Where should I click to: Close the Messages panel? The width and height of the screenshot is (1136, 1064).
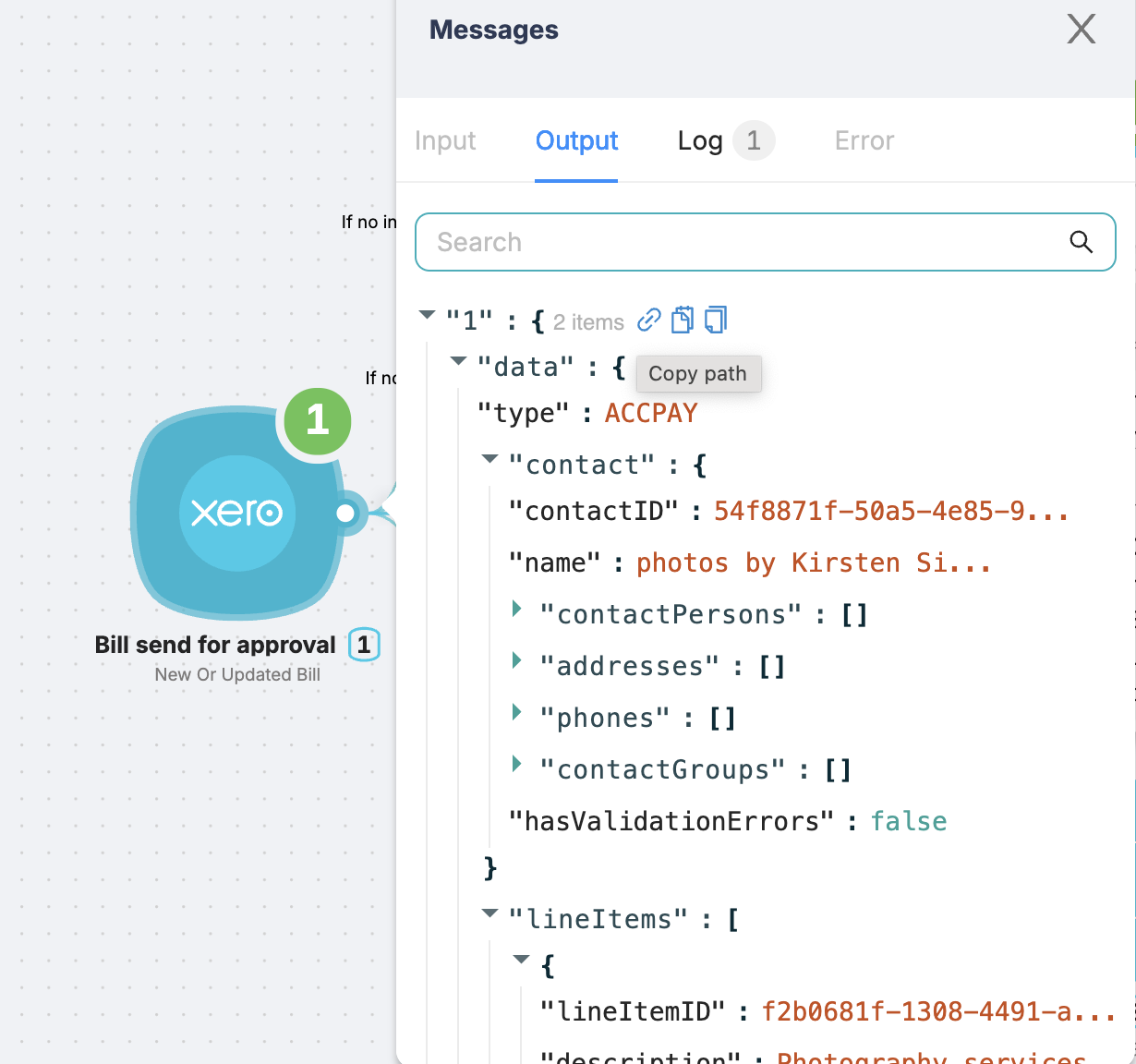[x=1081, y=30]
